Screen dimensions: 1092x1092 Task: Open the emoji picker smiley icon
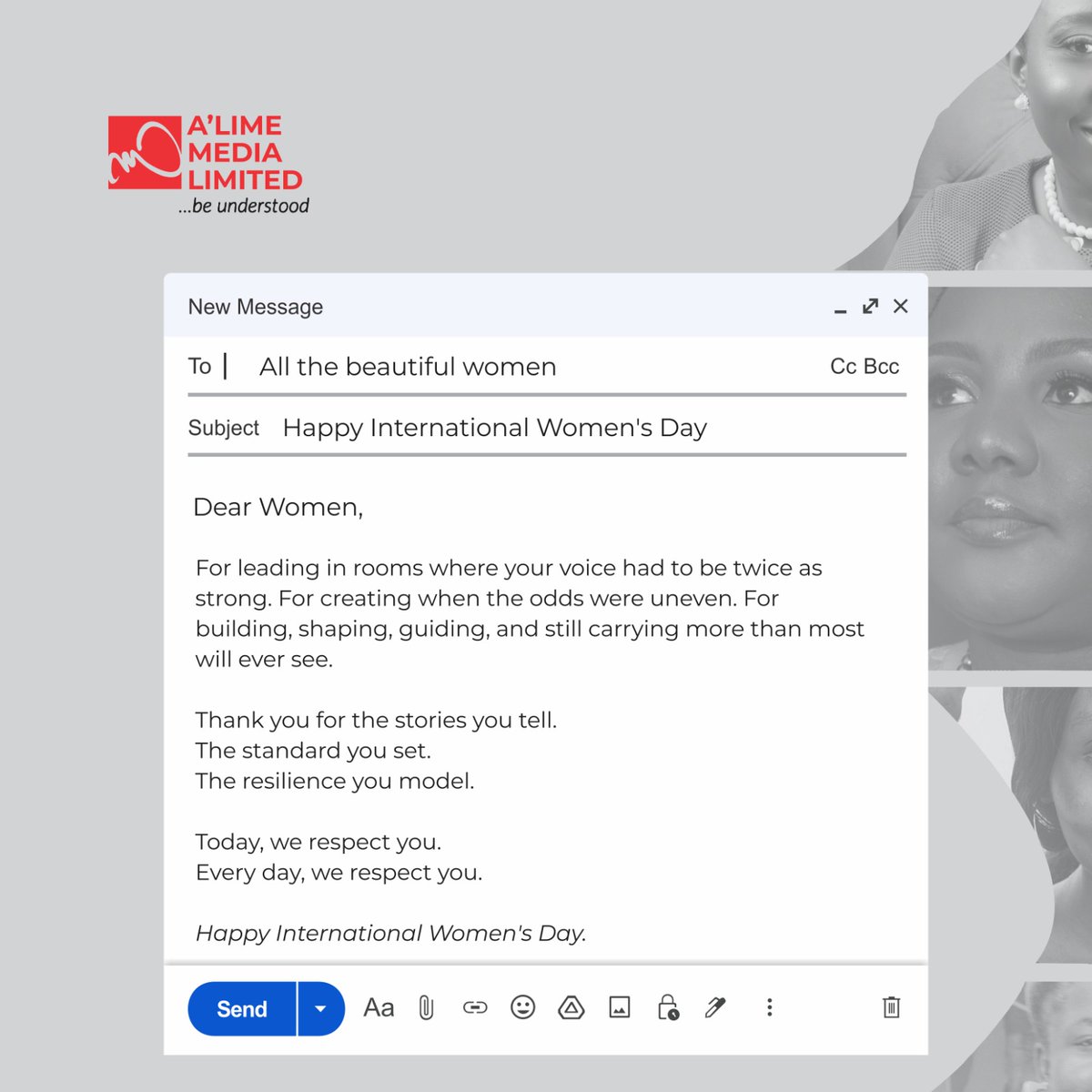523,1007
